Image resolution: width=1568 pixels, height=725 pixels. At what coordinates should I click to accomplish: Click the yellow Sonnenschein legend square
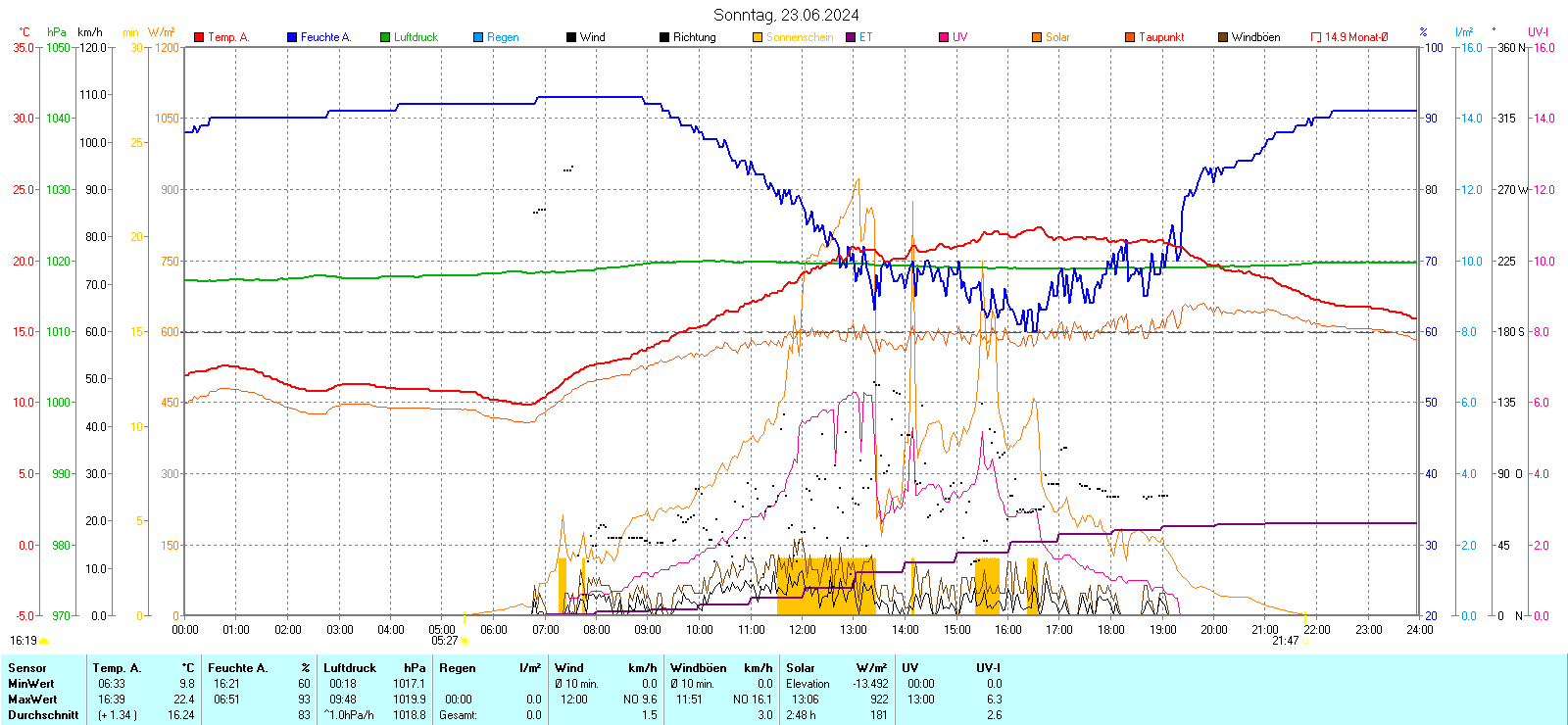tap(758, 37)
